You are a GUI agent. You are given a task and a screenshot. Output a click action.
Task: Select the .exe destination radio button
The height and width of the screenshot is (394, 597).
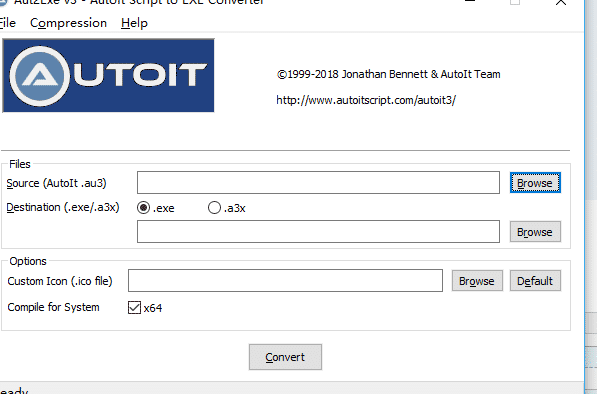click(x=143, y=208)
